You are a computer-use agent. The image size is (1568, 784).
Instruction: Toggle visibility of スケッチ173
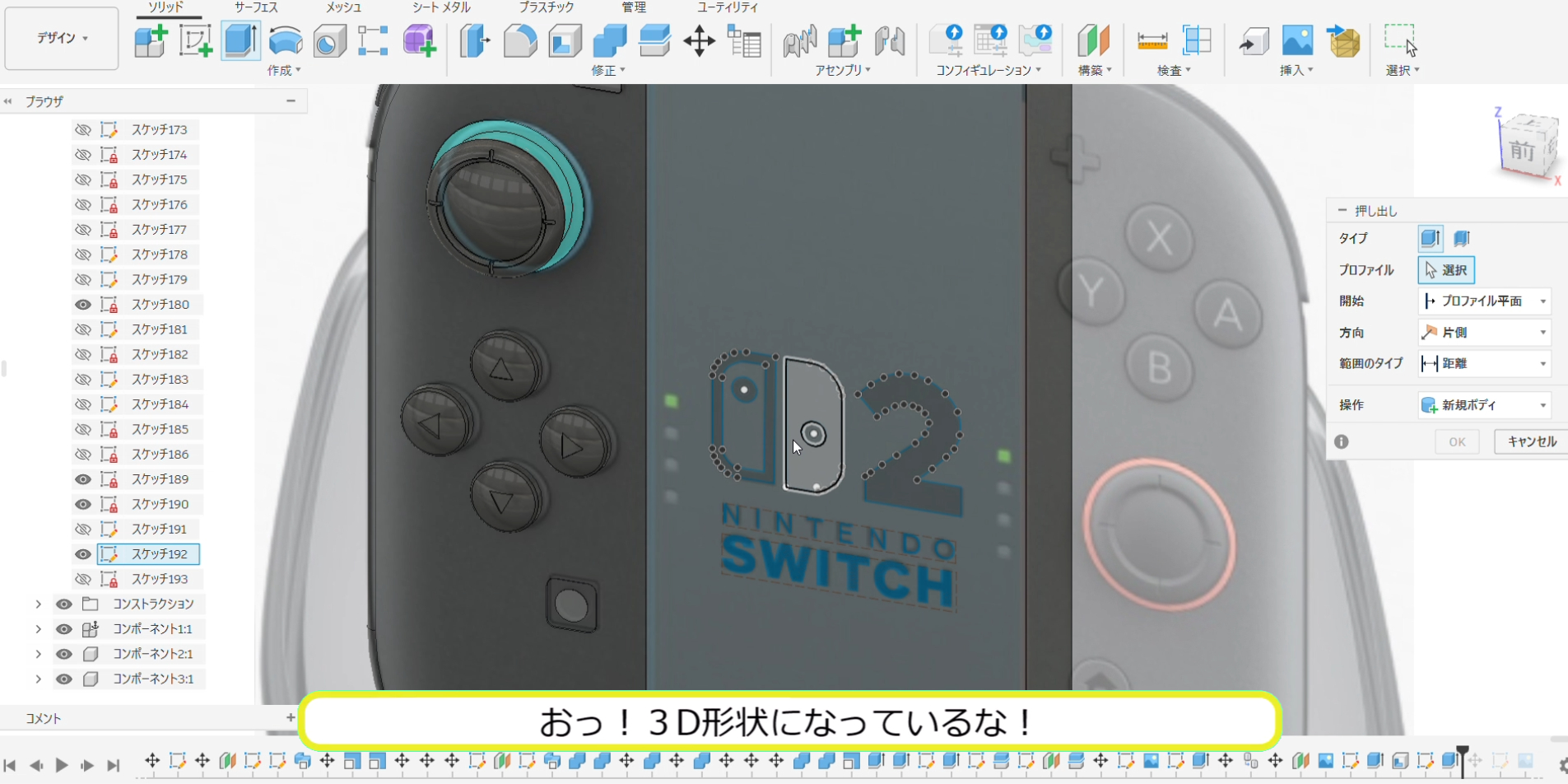pos(83,129)
